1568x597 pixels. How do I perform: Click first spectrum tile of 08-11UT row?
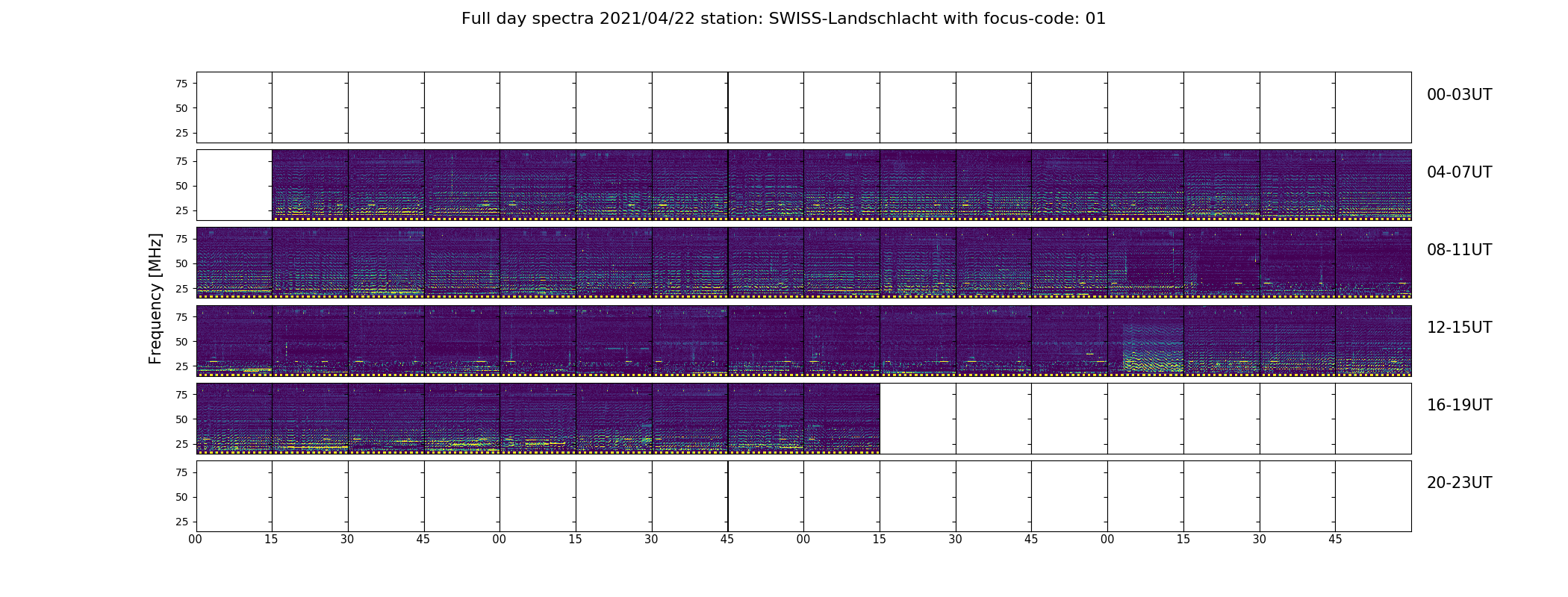[x=234, y=263]
